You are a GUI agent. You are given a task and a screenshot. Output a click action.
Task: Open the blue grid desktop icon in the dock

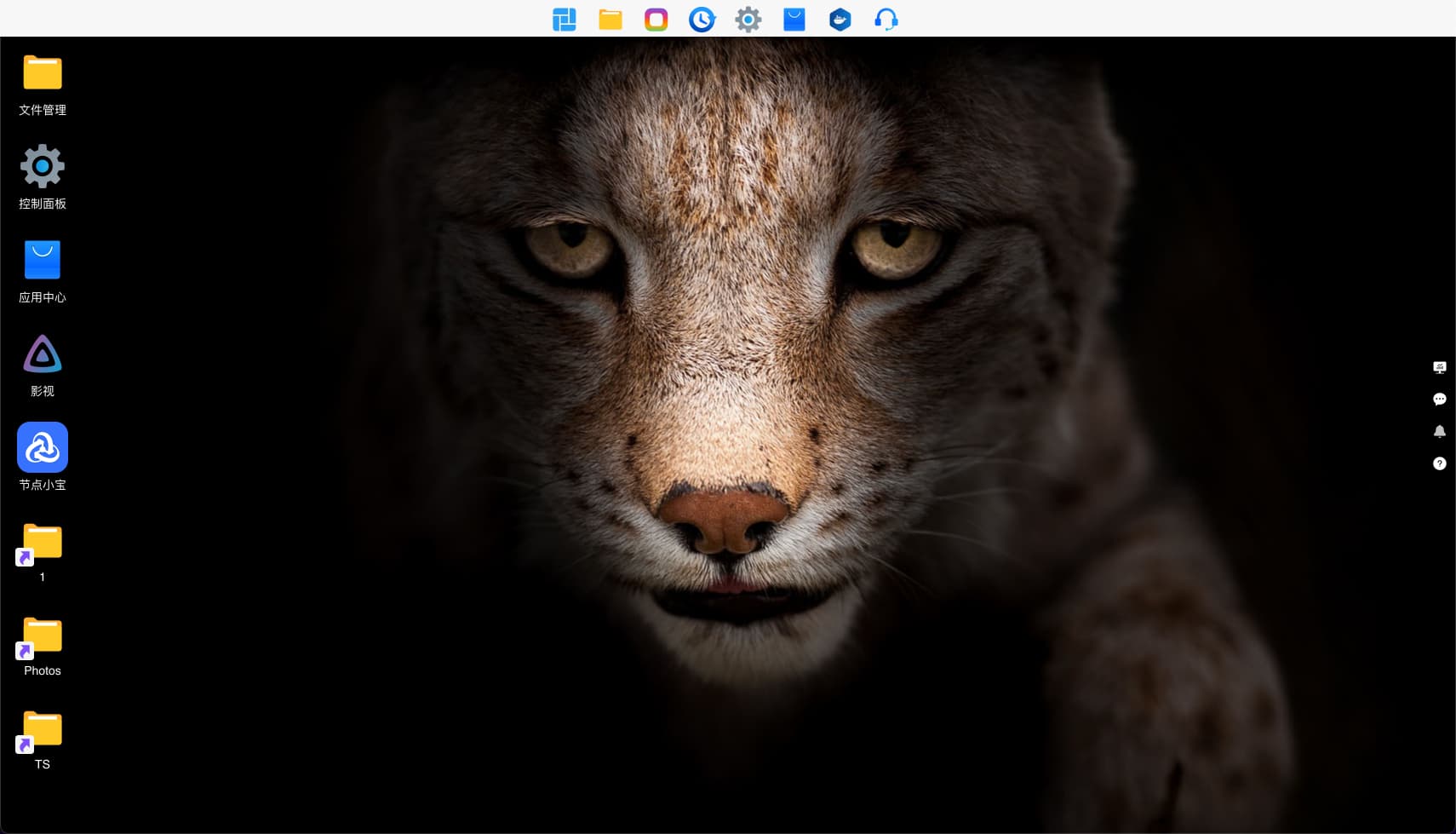tap(565, 19)
